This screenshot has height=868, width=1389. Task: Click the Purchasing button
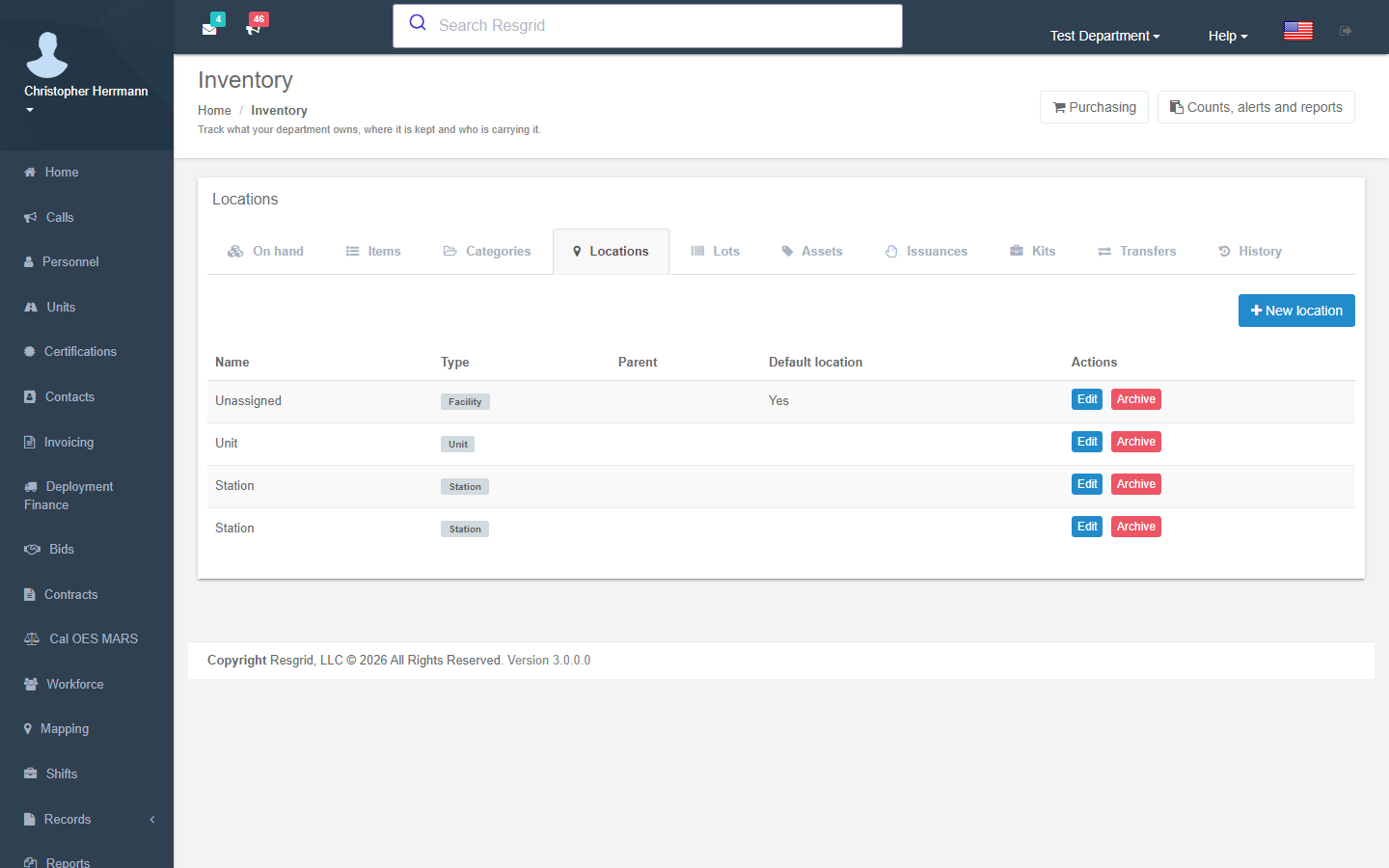click(1094, 107)
